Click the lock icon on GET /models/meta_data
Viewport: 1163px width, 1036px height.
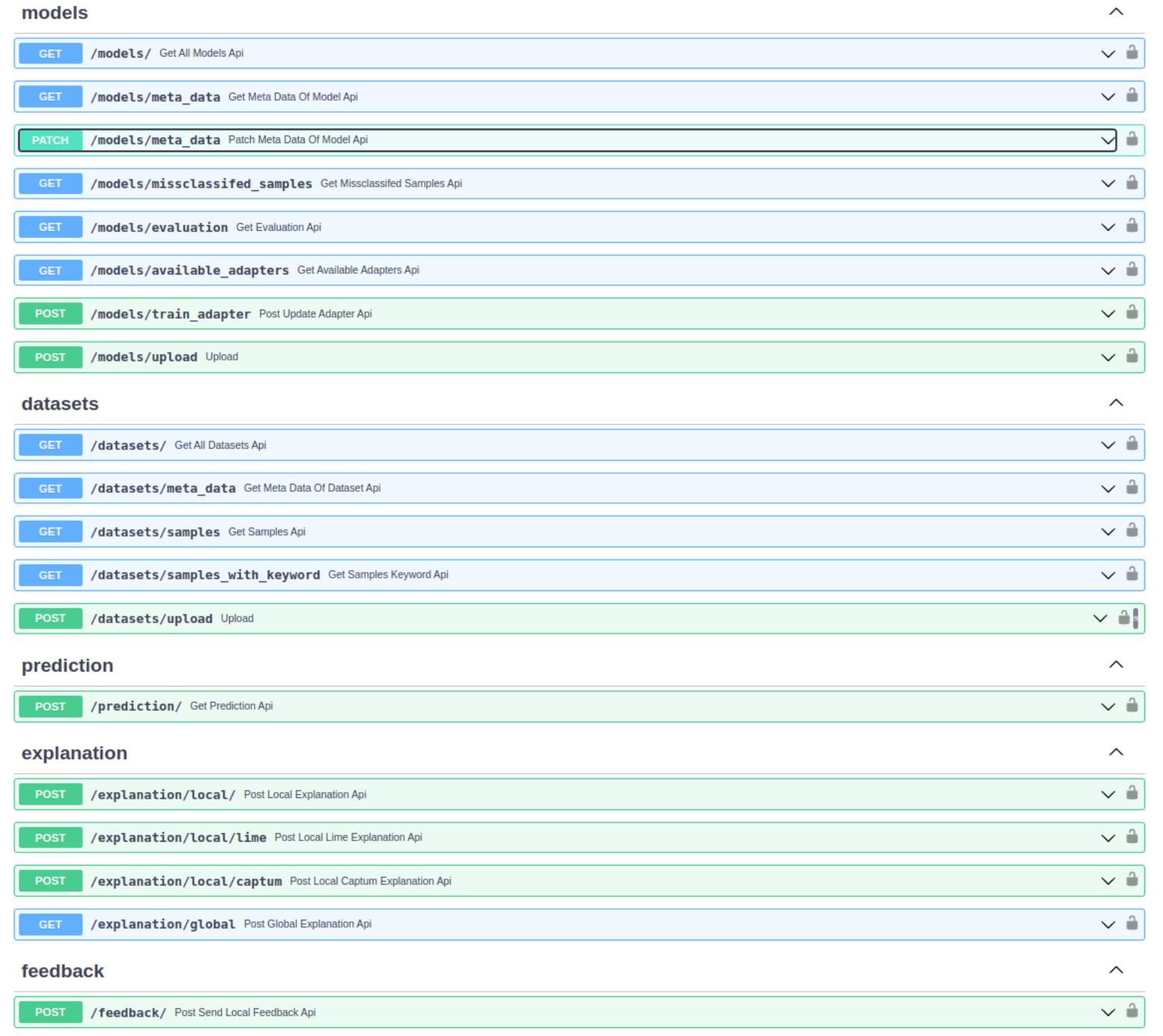[1132, 96]
